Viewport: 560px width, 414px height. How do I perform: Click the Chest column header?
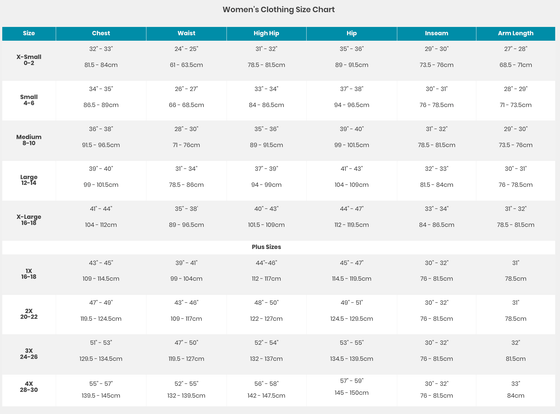point(101,33)
